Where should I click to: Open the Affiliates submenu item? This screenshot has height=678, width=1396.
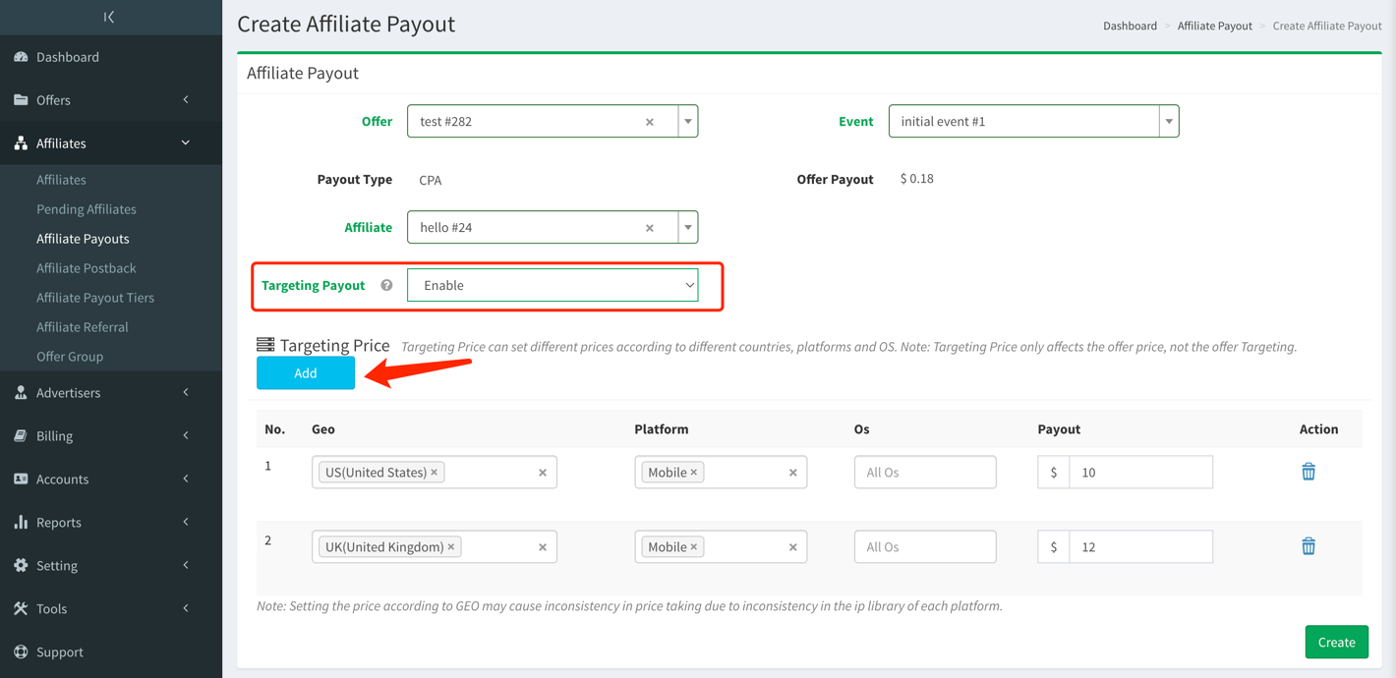pos(61,180)
